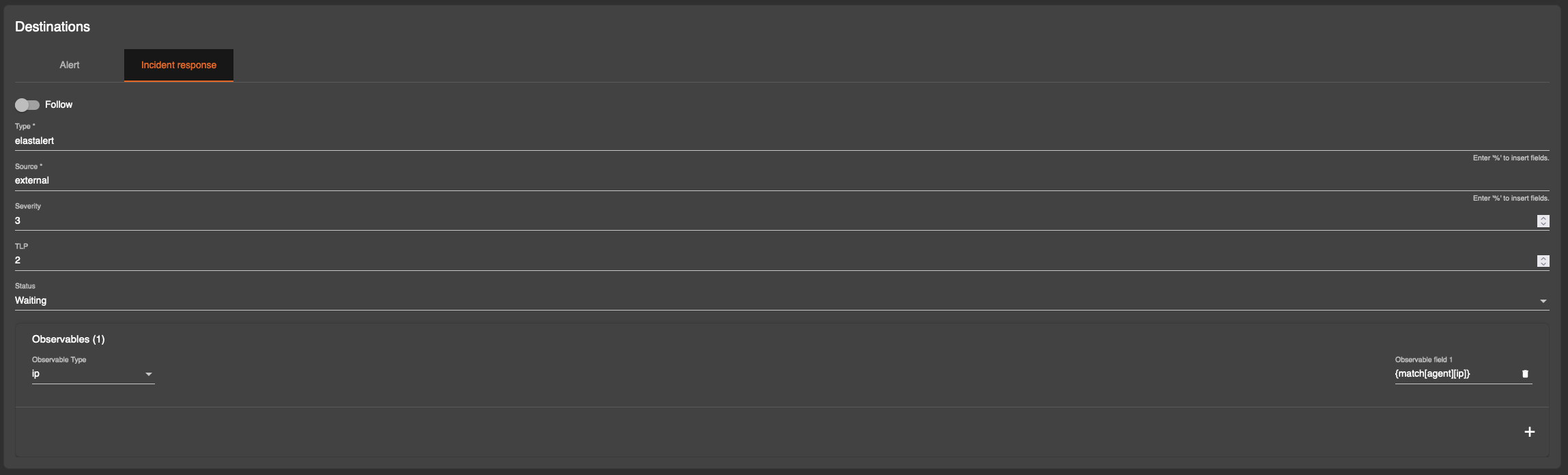Edit Observable field 1 match expression
The image size is (1568, 475).
pyautogui.click(x=1455, y=373)
